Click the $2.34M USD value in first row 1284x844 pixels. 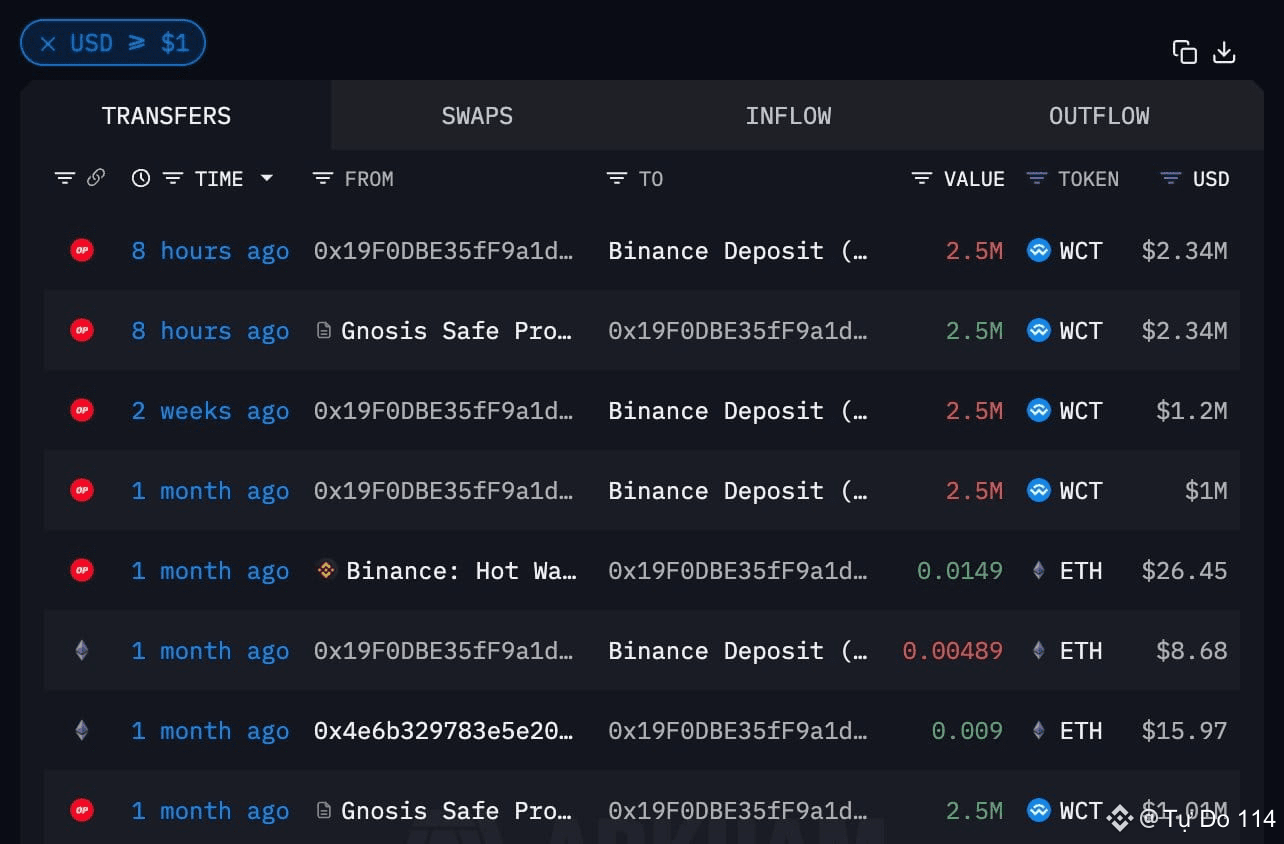point(1184,251)
